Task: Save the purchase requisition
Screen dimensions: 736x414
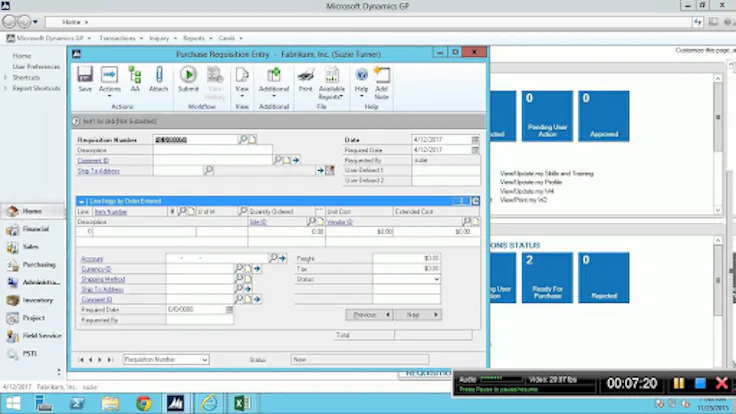Action: 85,79
